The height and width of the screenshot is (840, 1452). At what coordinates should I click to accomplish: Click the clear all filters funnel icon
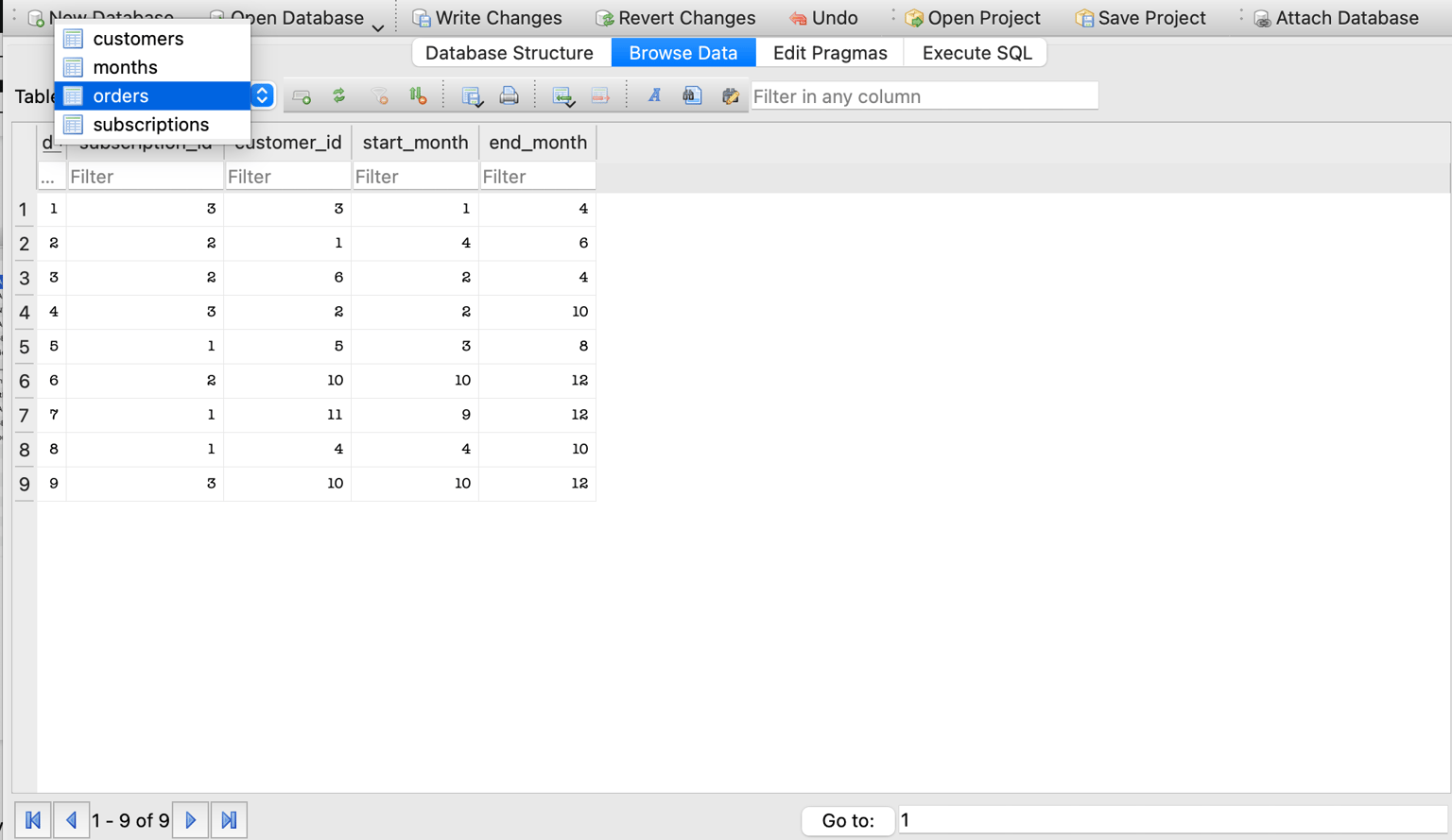[x=380, y=95]
